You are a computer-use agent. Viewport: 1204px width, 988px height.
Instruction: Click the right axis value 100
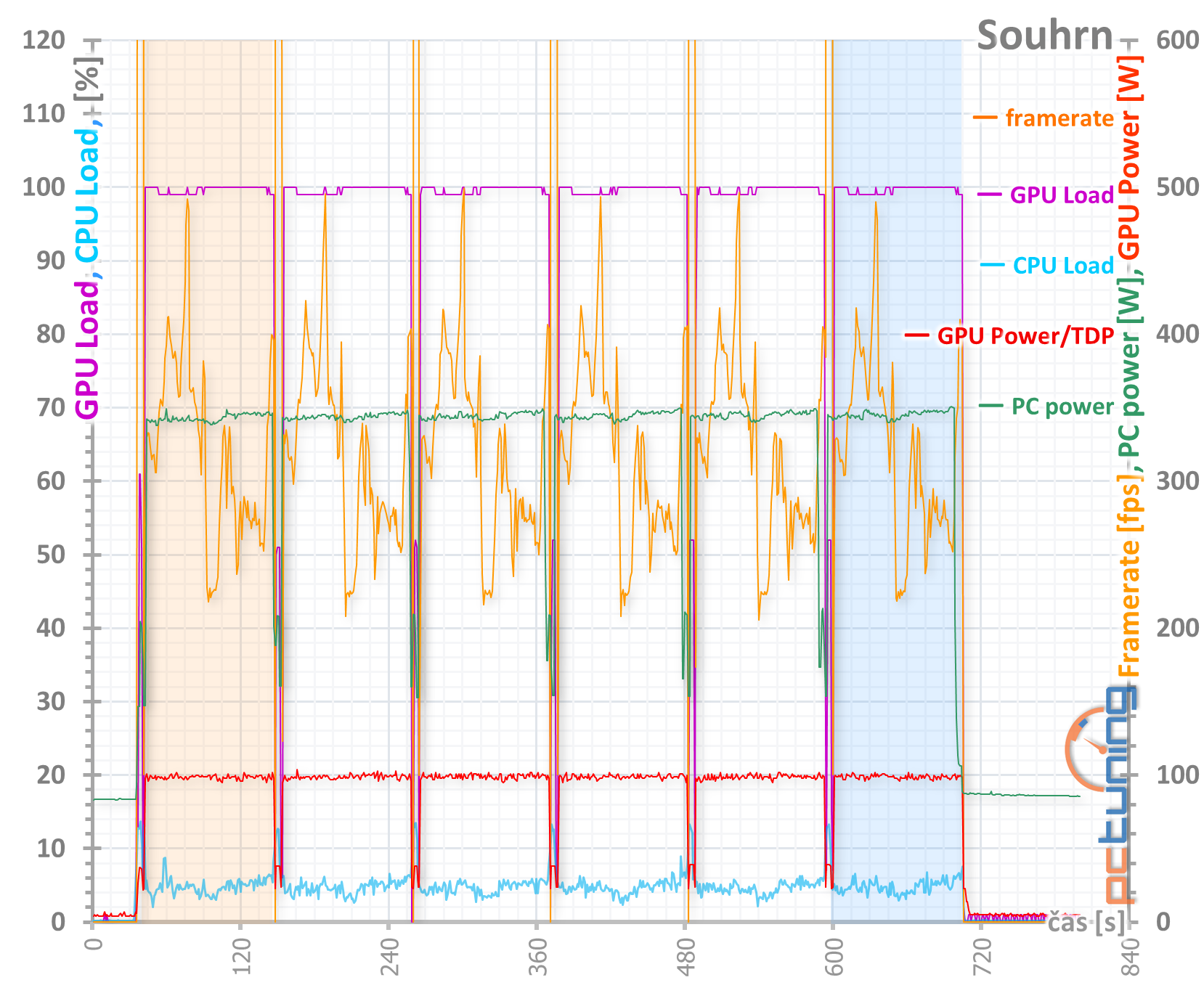pos(1178,775)
